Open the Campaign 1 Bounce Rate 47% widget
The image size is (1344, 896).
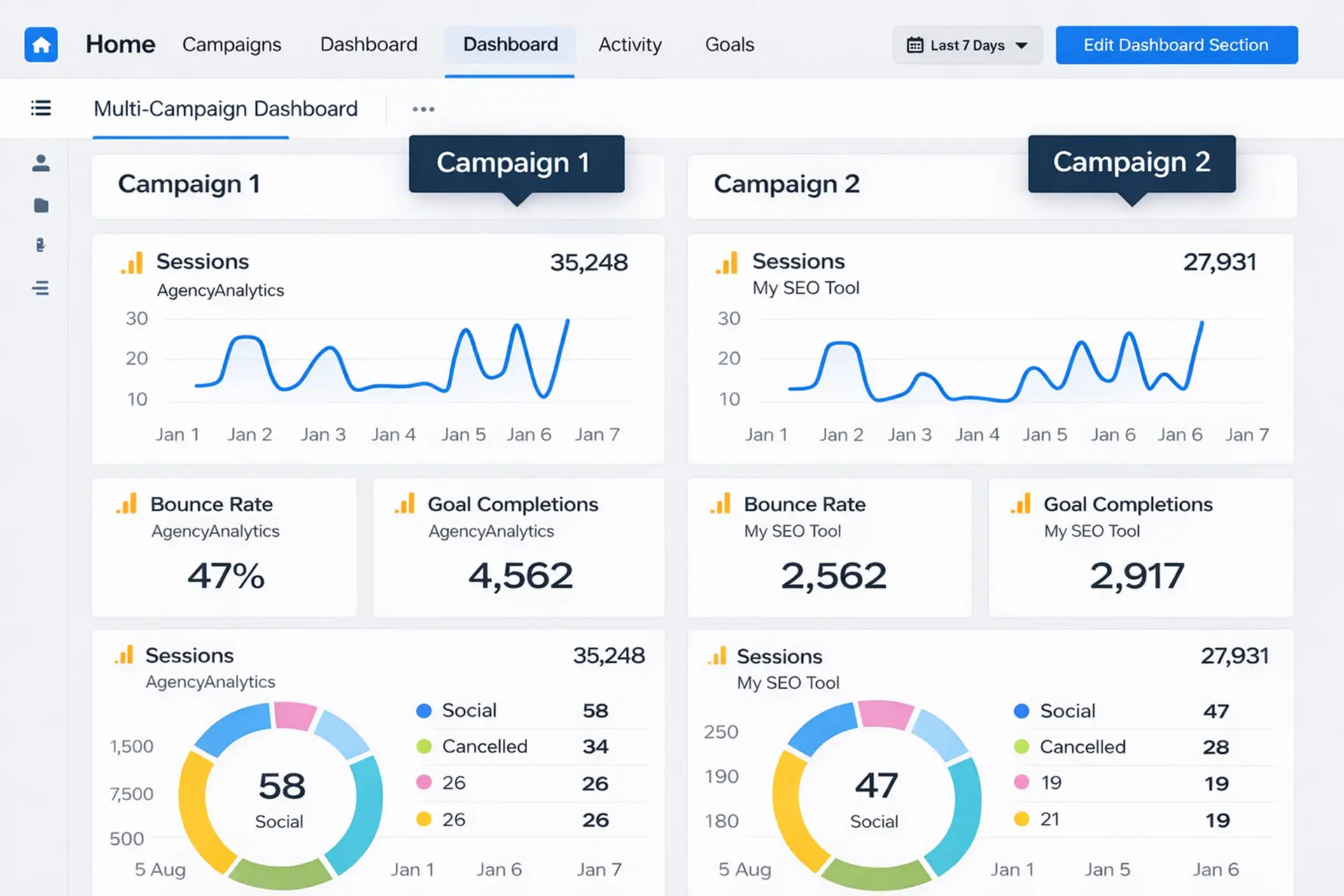[x=224, y=547]
